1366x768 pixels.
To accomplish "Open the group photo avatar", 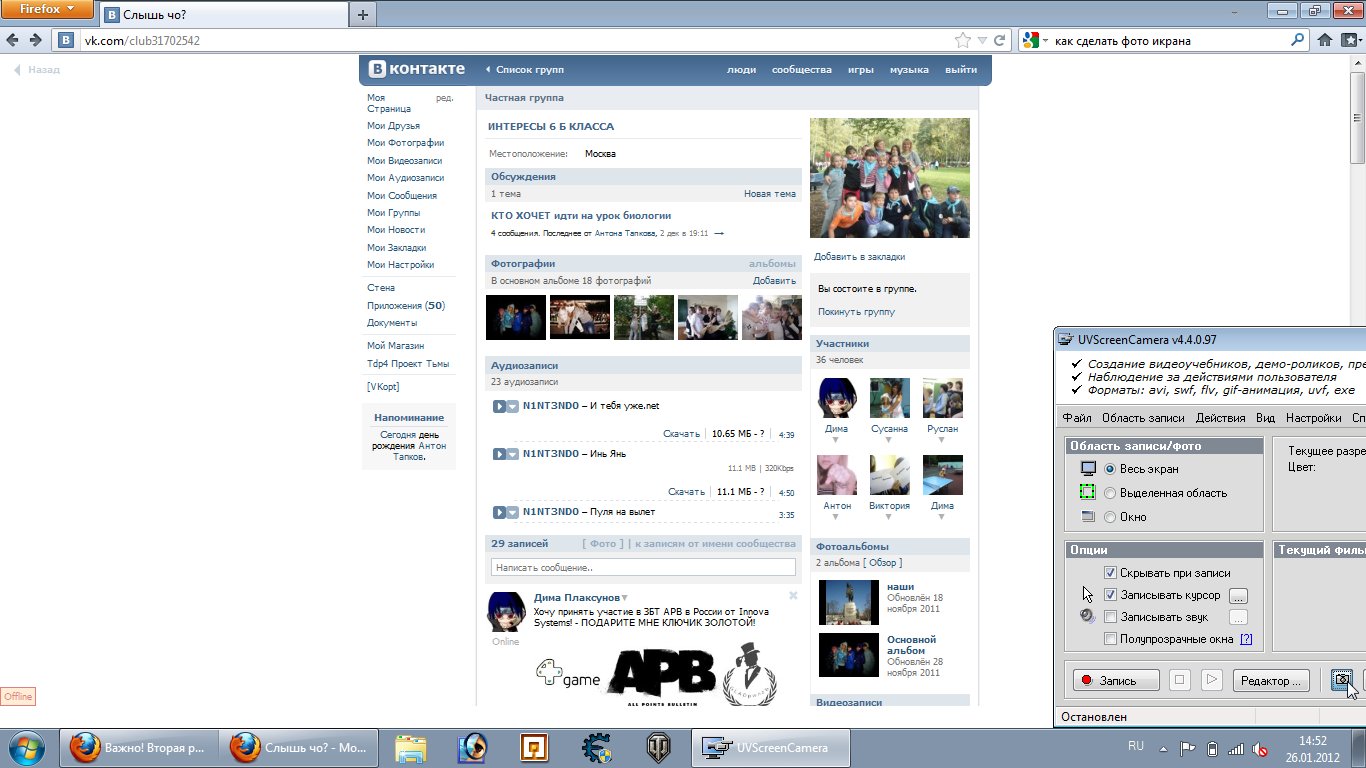I will pos(889,178).
